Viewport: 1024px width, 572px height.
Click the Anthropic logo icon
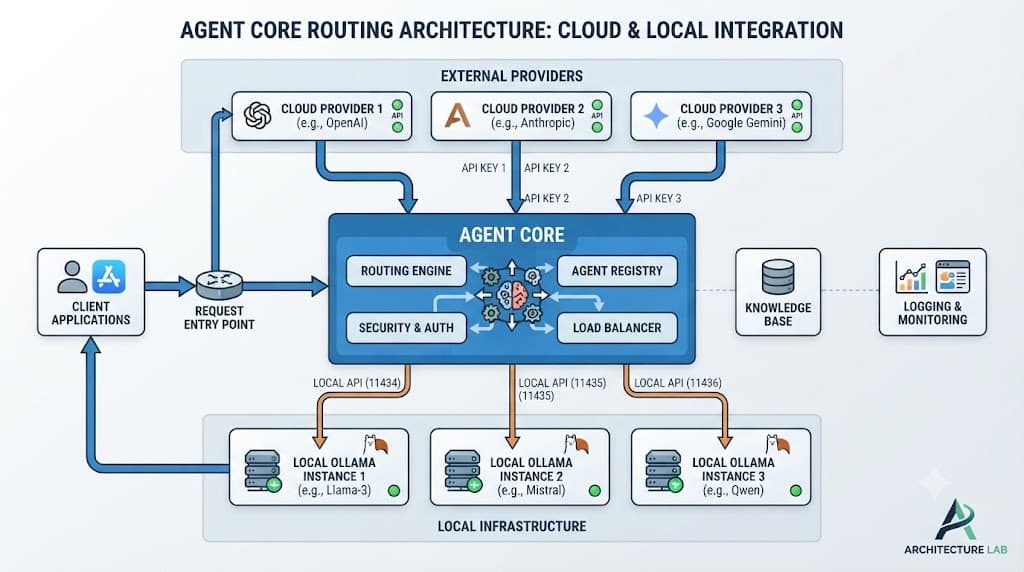pyautogui.click(x=457, y=116)
